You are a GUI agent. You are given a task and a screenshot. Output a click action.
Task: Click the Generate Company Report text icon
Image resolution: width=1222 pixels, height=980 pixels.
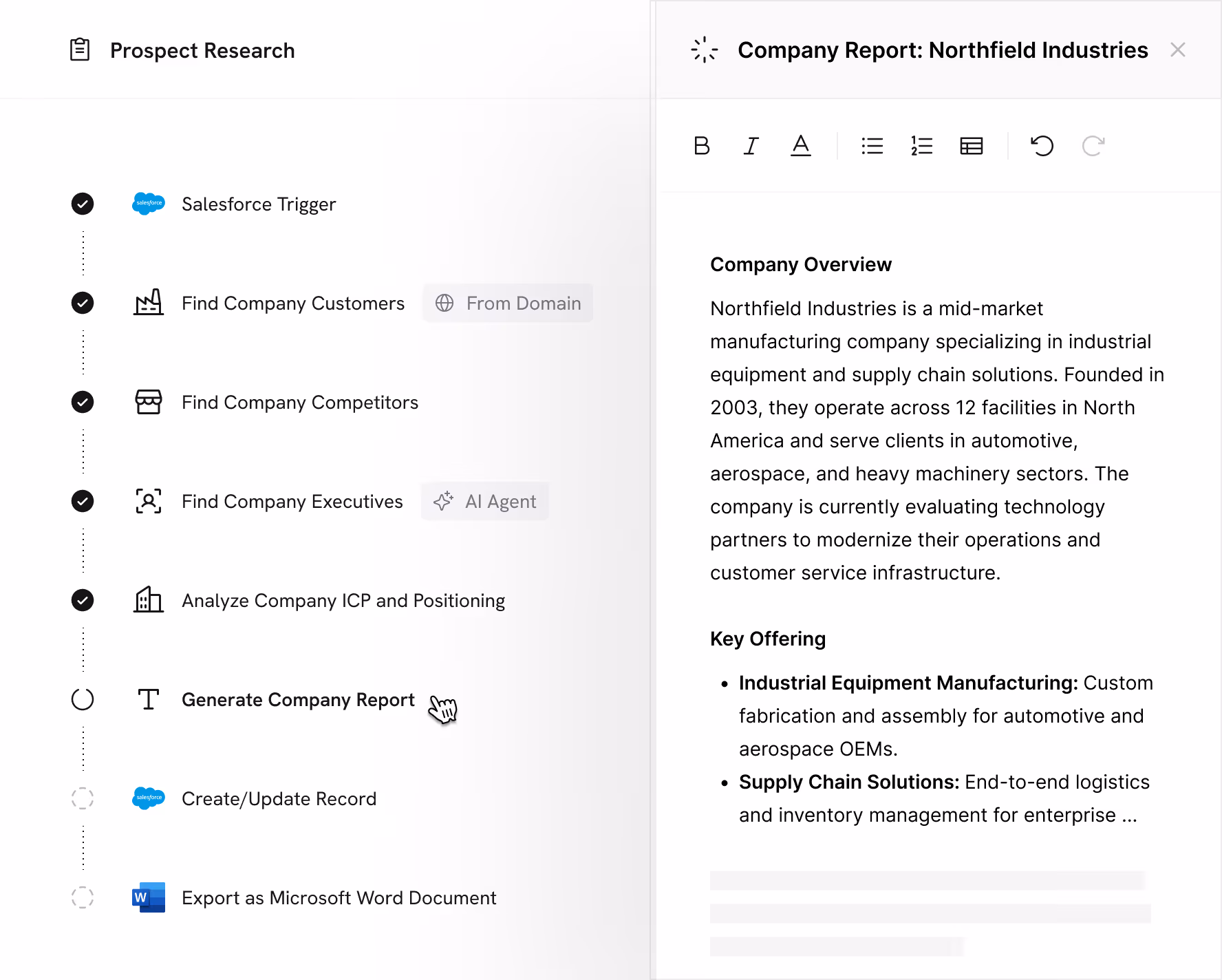[148, 699]
